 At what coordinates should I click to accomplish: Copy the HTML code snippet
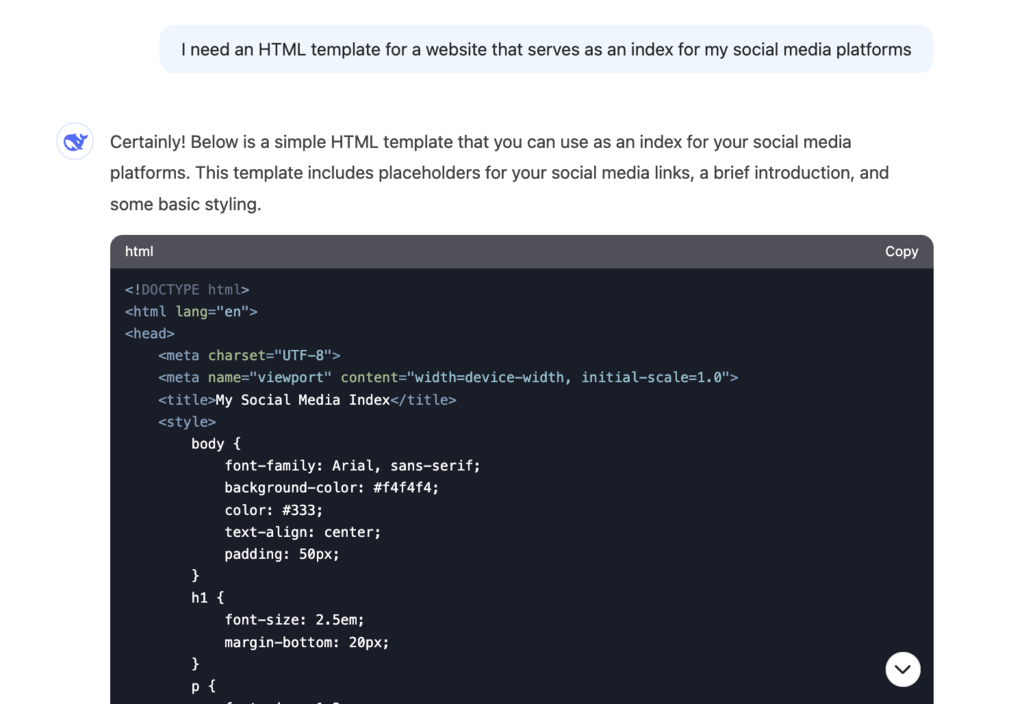click(900, 251)
